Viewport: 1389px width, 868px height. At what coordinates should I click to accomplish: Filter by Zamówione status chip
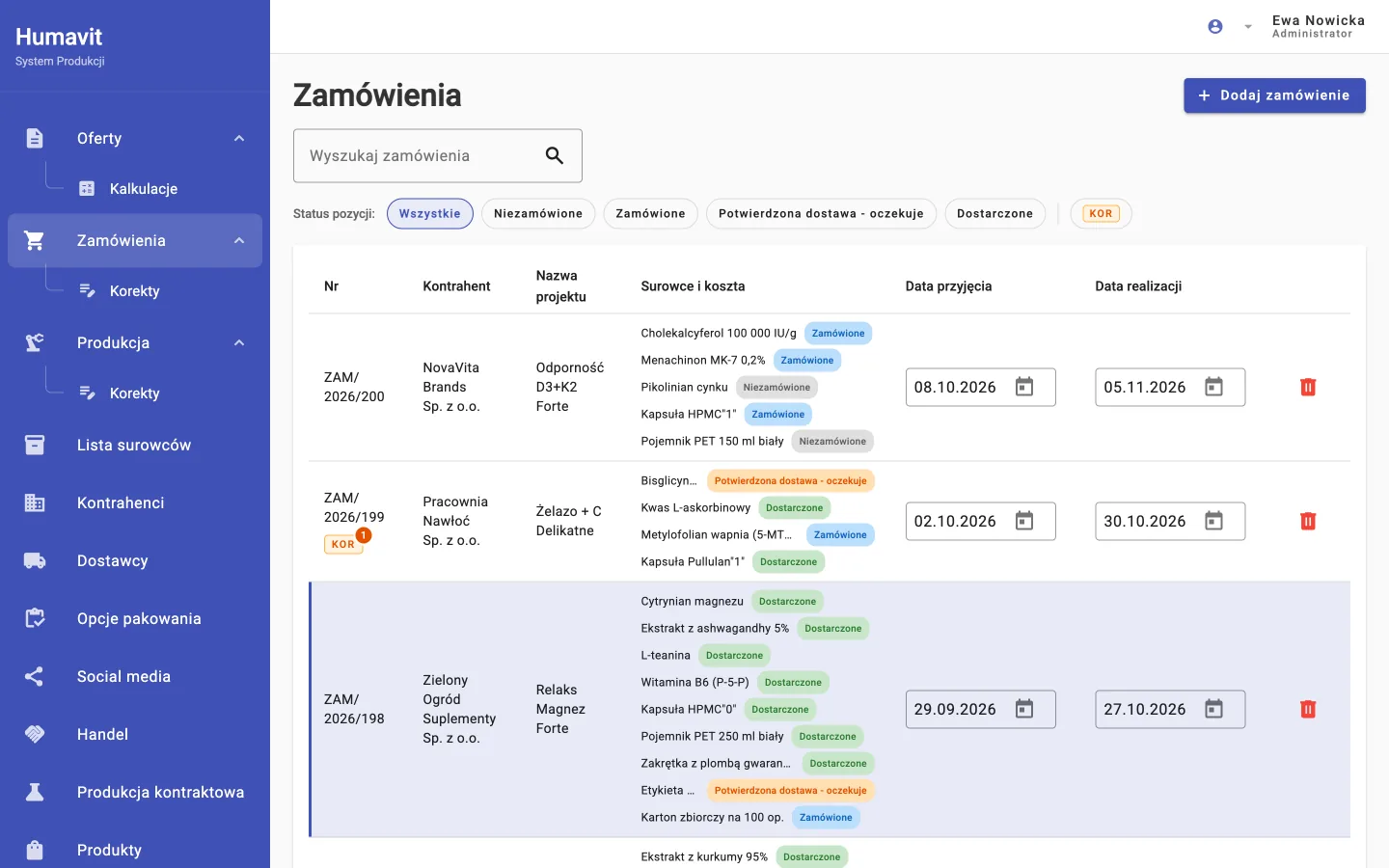(651, 213)
